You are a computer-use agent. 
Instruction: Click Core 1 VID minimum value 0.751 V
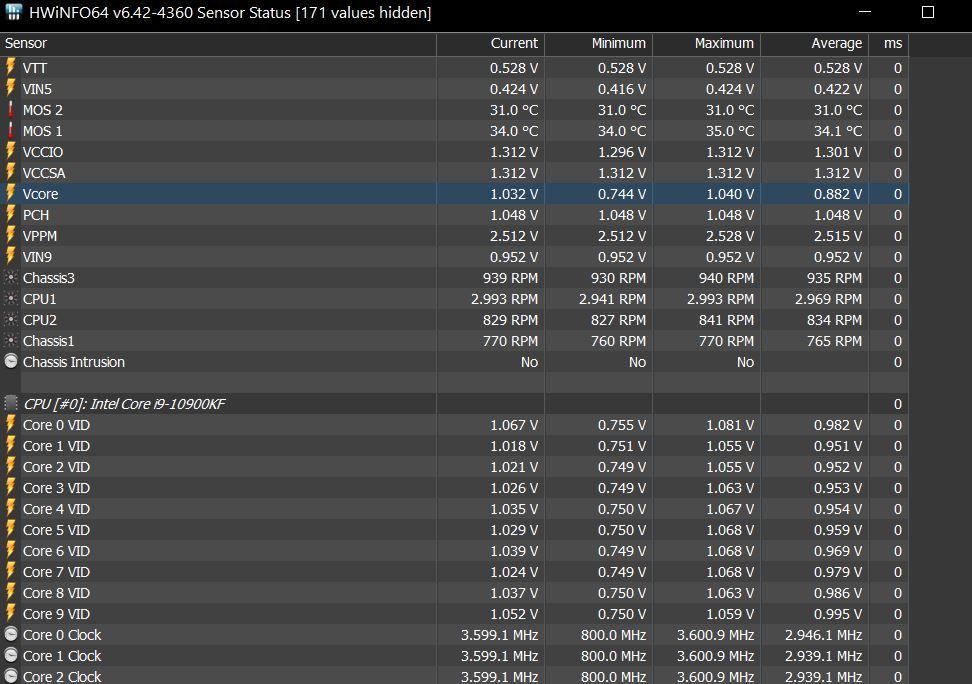click(622, 446)
